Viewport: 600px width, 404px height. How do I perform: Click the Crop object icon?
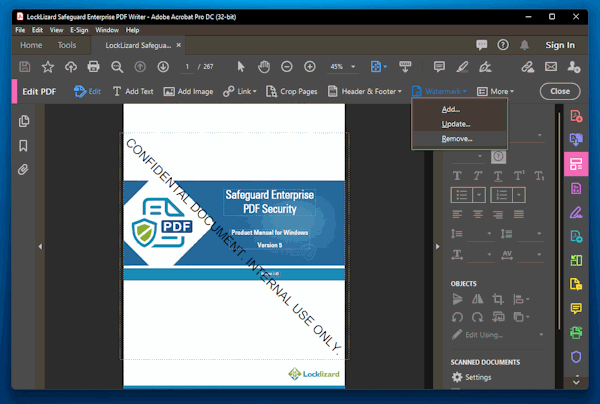(498, 299)
